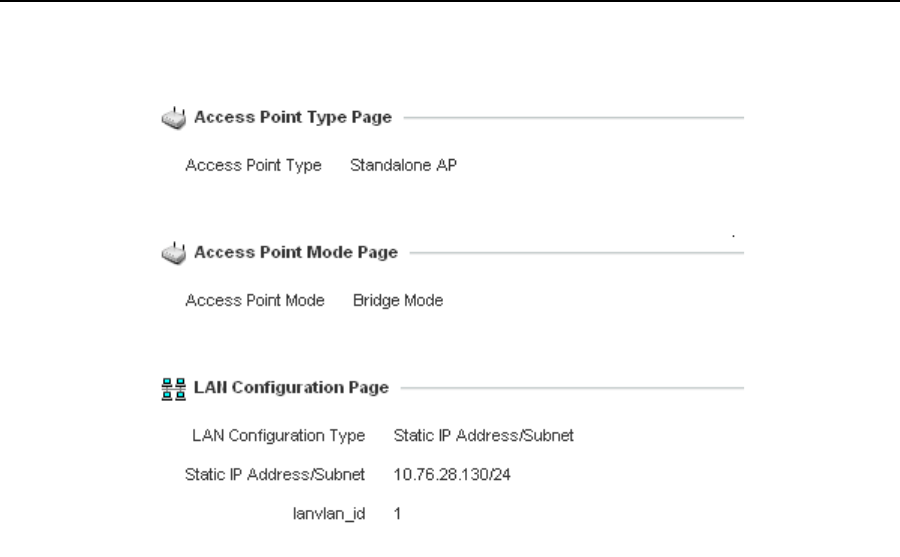Screen dimensions: 900x557
Task: Click the Static IP Address/Subnet configuration type value
Action: pyautogui.click(x=483, y=435)
